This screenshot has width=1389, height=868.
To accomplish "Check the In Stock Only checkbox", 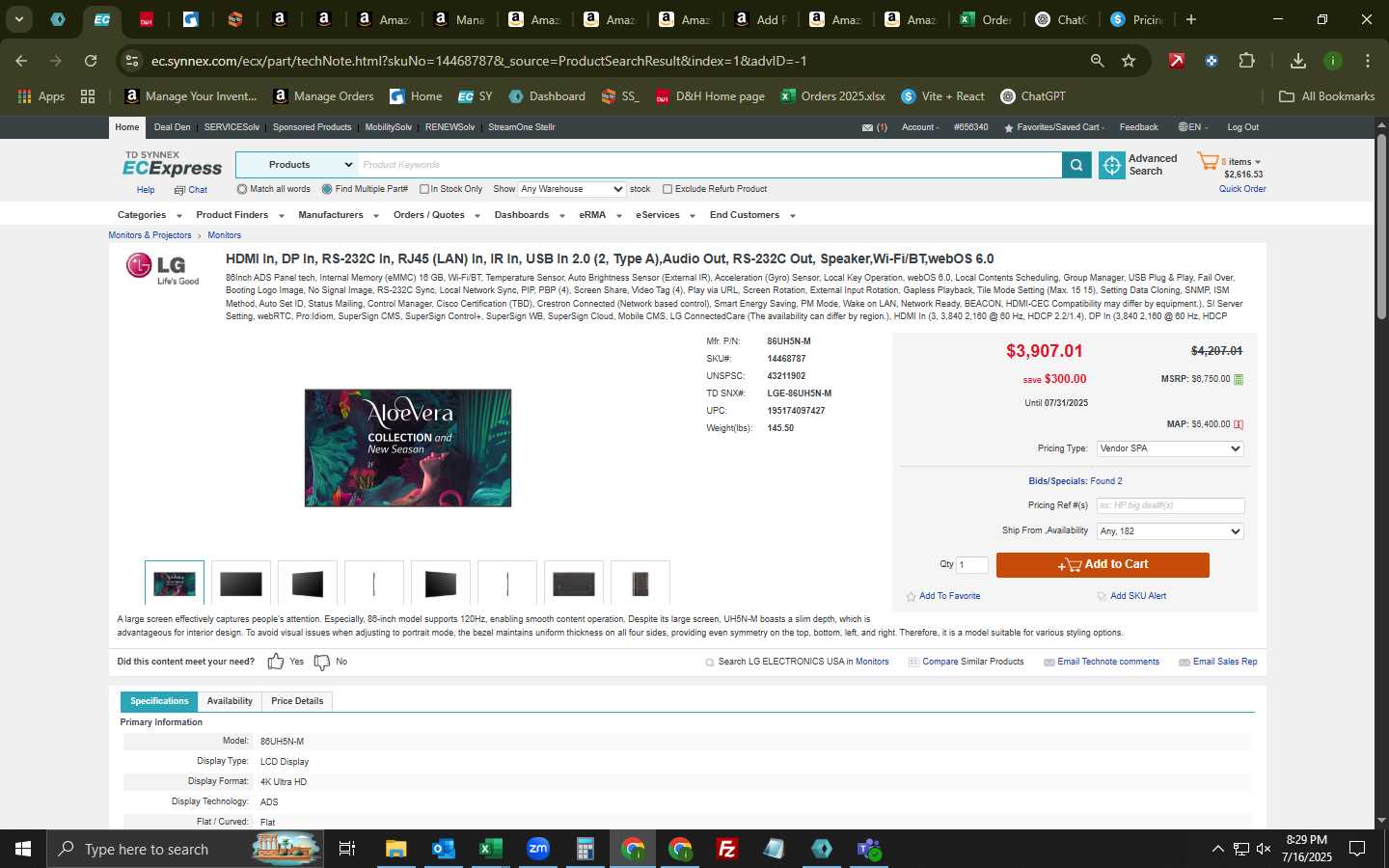I will click(x=424, y=189).
